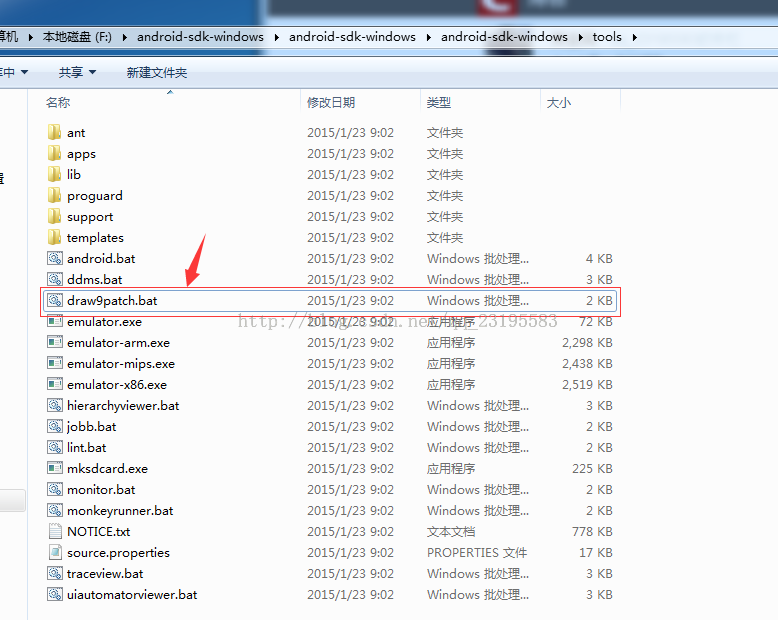Select the ant folder icon
The width and height of the screenshot is (778, 620).
click(x=55, y=132)
